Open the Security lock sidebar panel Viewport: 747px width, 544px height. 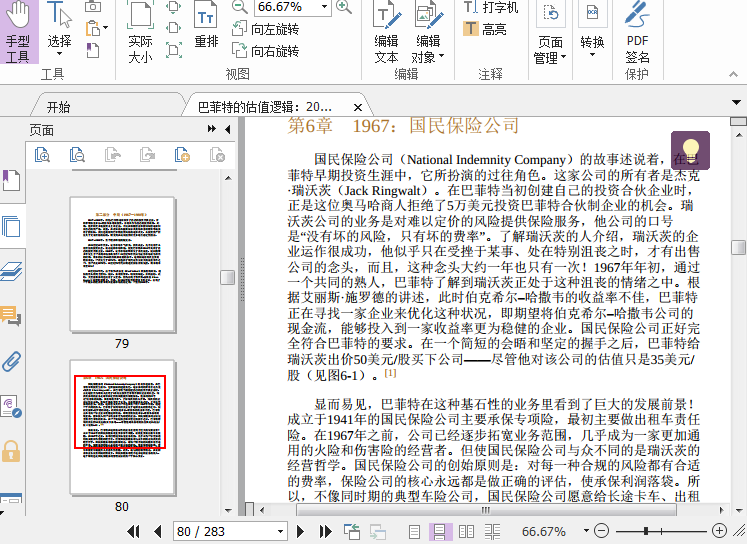(x=11, y=451)
